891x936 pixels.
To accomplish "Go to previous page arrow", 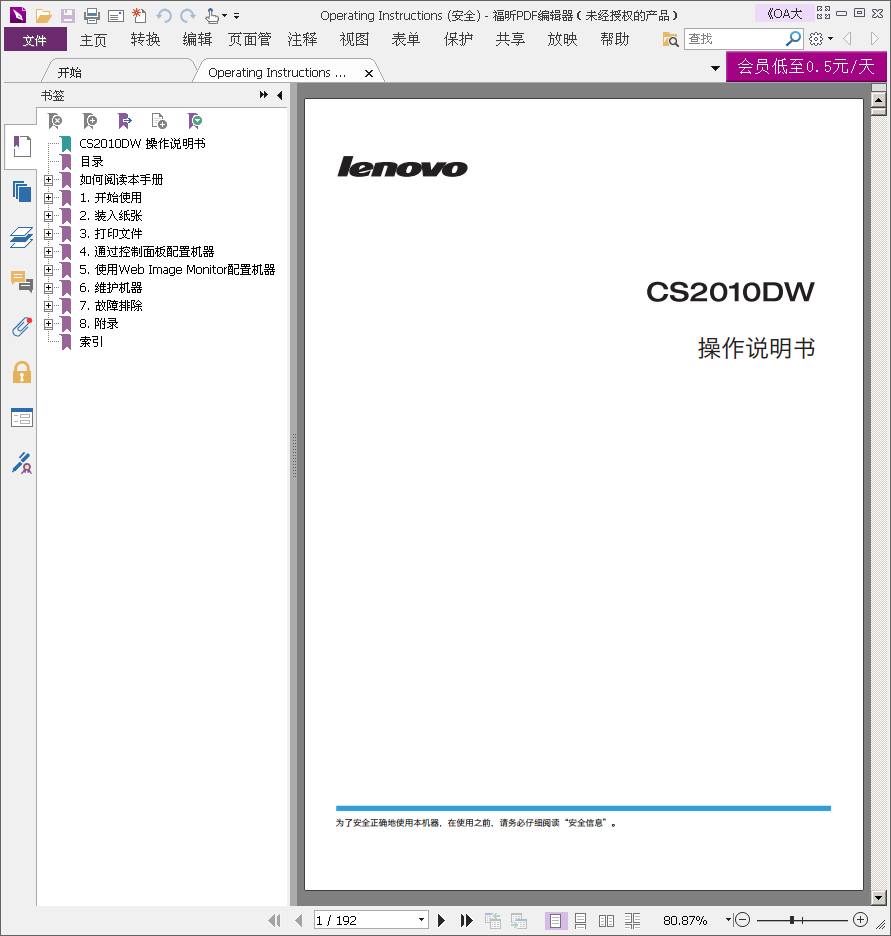I will (x=298, y=920).
